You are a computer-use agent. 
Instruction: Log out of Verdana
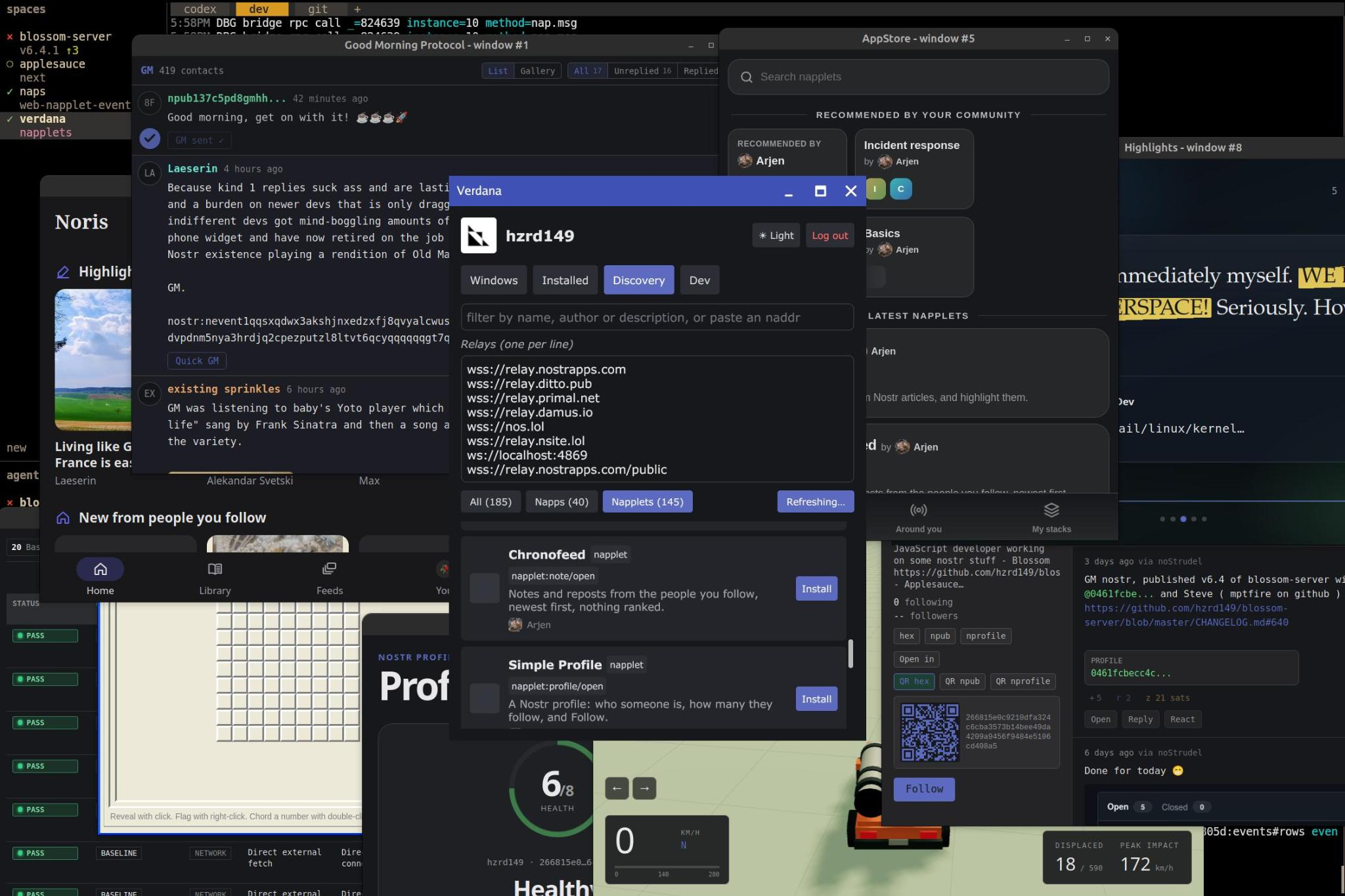point(829,236)
